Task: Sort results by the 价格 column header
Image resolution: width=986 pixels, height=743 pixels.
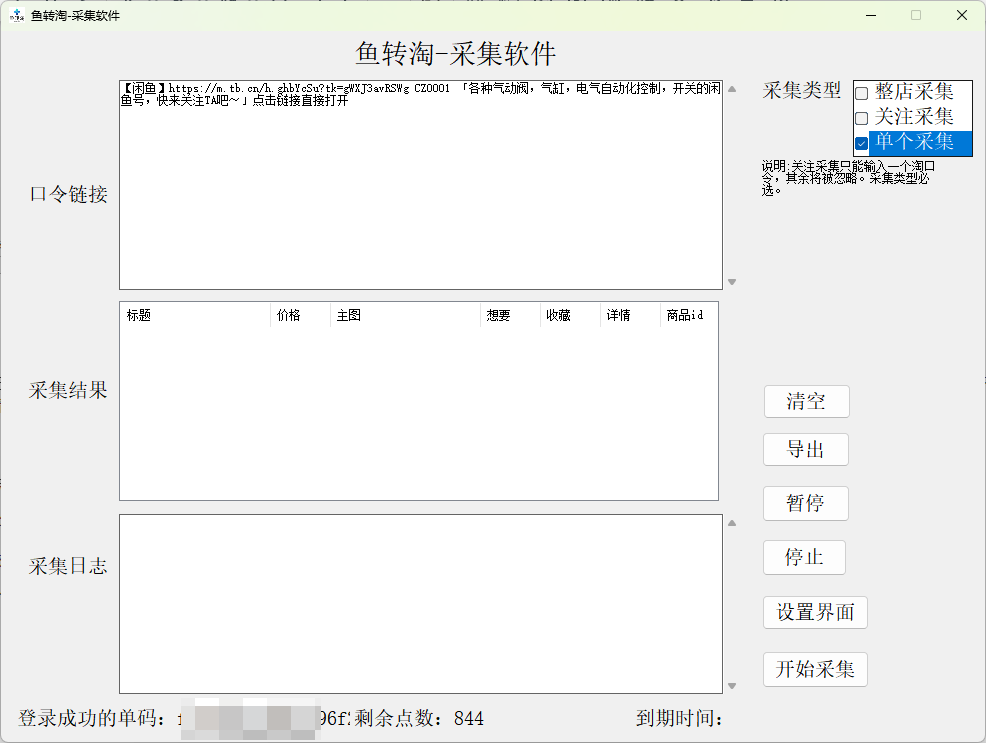Action: 300,315
